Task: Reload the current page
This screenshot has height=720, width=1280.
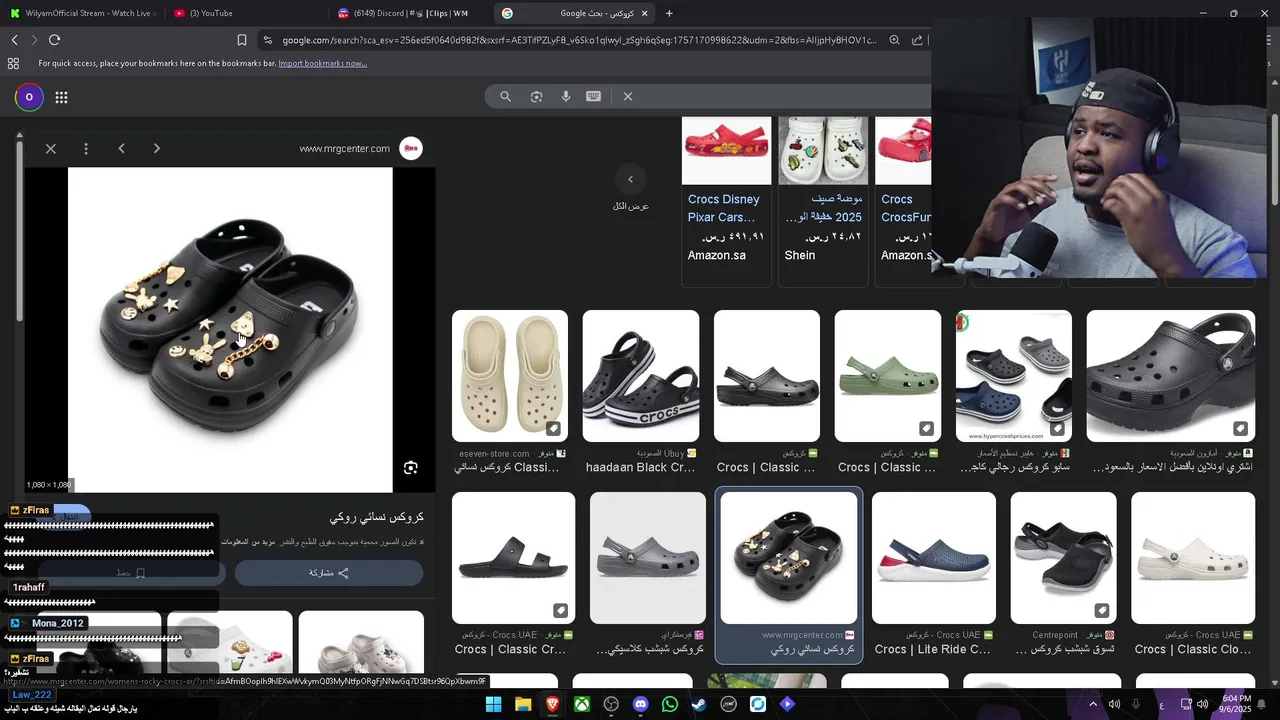Action: 55,40
